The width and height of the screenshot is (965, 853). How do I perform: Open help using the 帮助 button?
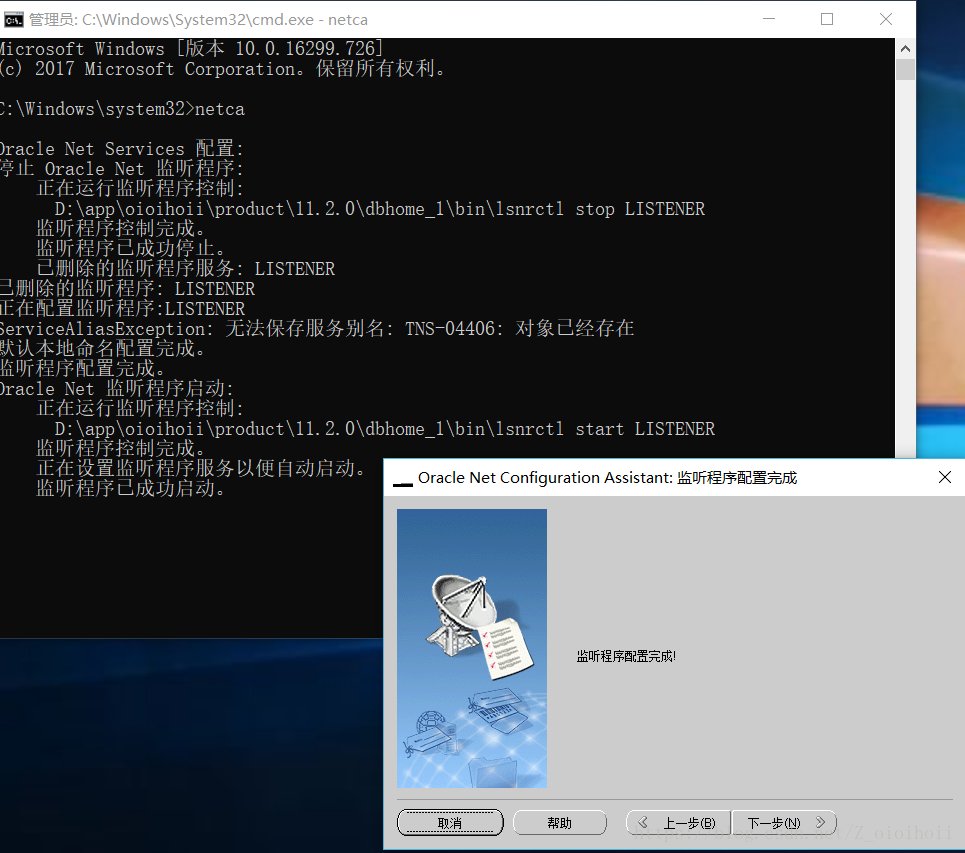click(559, 822)
